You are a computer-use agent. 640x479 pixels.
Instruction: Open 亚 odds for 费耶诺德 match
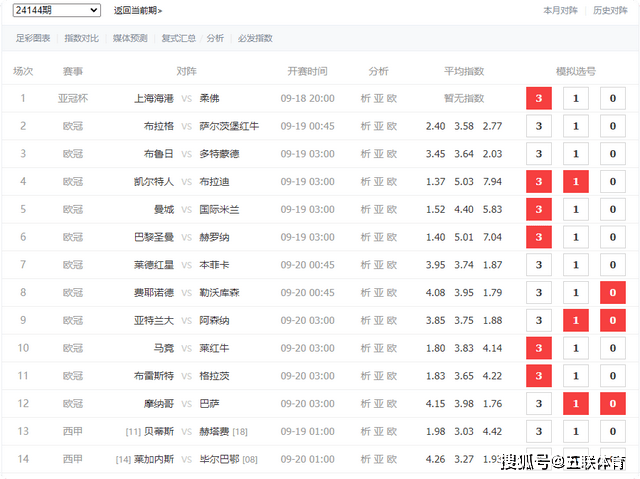[378, 293]
